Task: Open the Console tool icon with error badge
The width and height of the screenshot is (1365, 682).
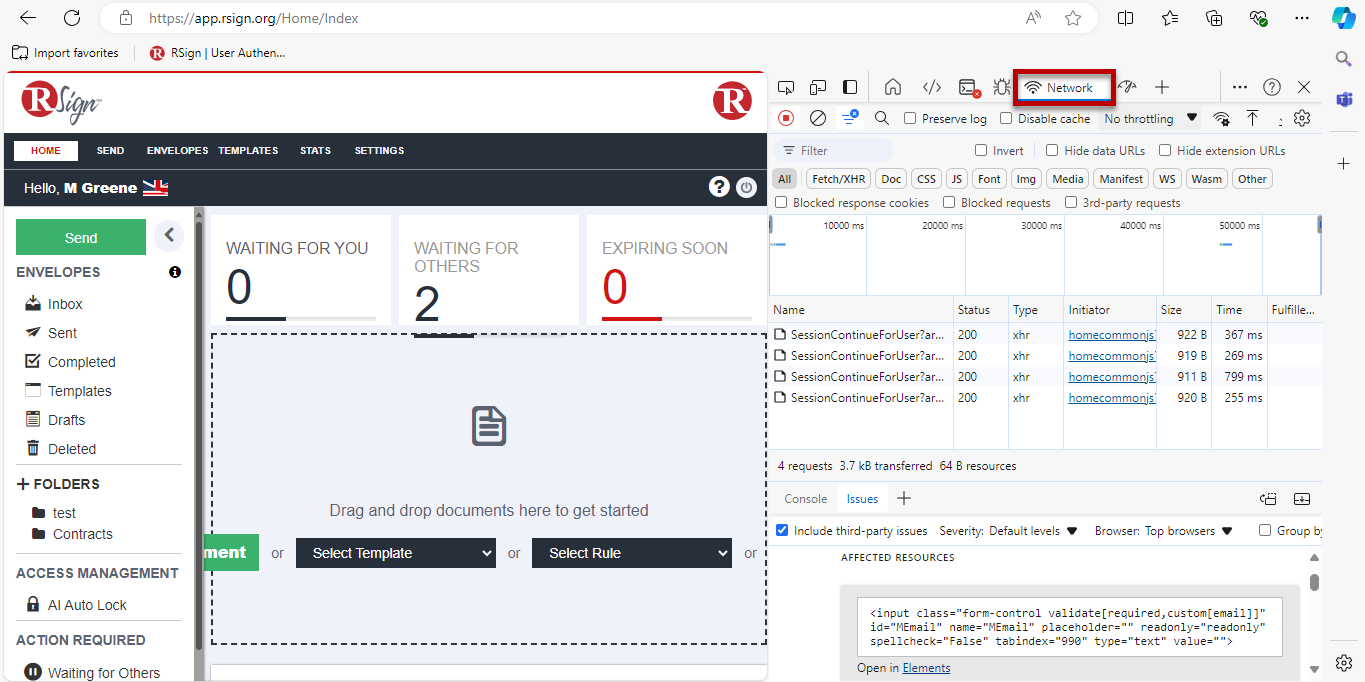Action: (x=968, y=88)
